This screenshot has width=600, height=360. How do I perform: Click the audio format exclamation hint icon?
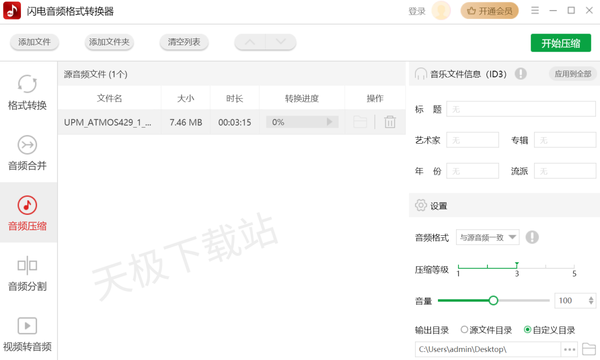pos(532,237)
